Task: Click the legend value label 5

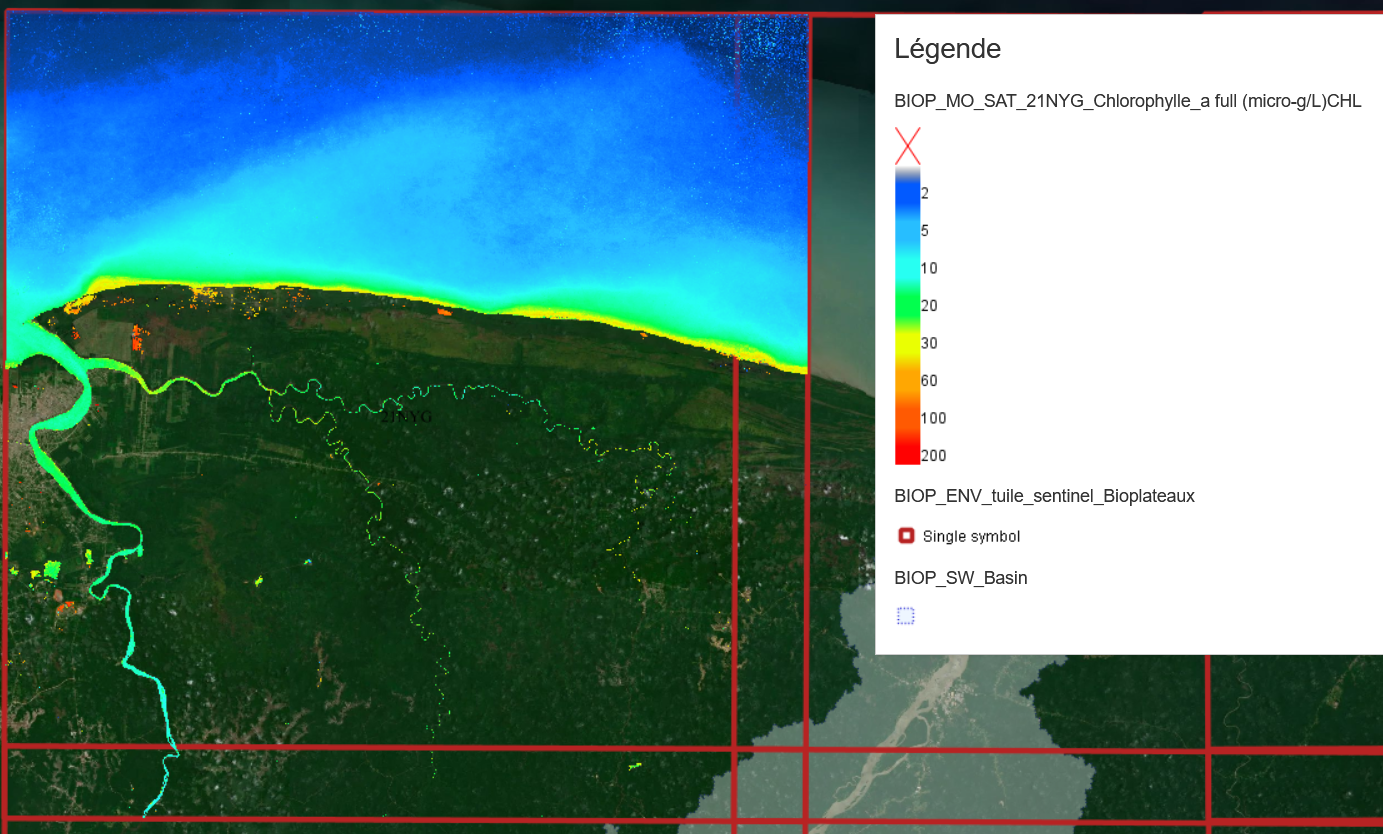Action: point(925,231)
